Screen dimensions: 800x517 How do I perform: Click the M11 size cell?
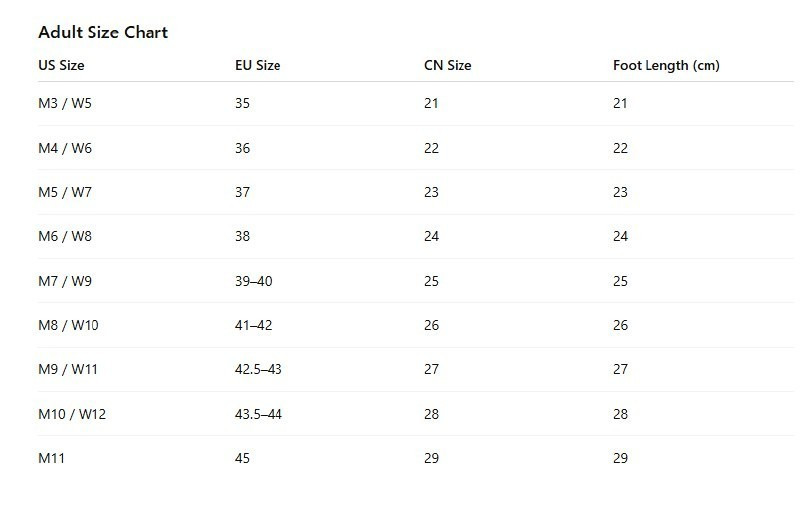pos(52,458)
